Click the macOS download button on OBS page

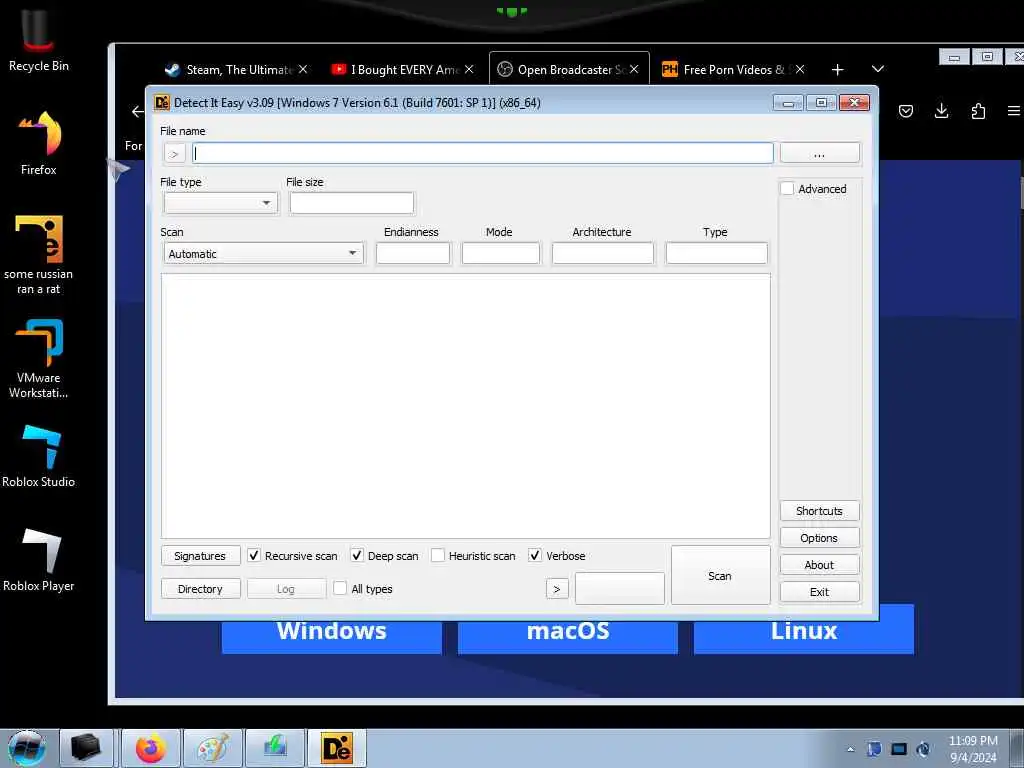tap(568, 635)
